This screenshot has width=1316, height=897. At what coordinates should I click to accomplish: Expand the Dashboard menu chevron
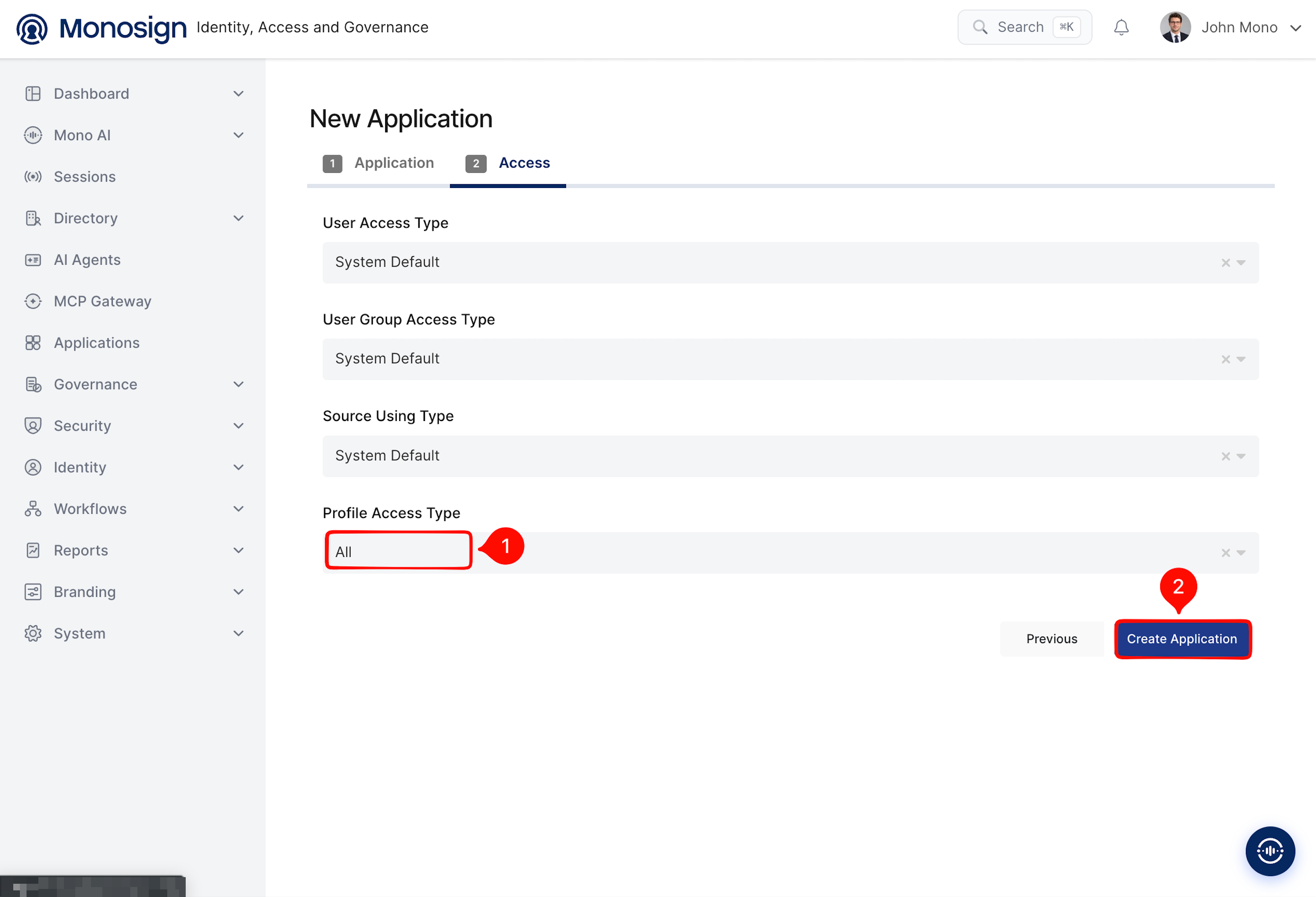click(x=238, y=93)
